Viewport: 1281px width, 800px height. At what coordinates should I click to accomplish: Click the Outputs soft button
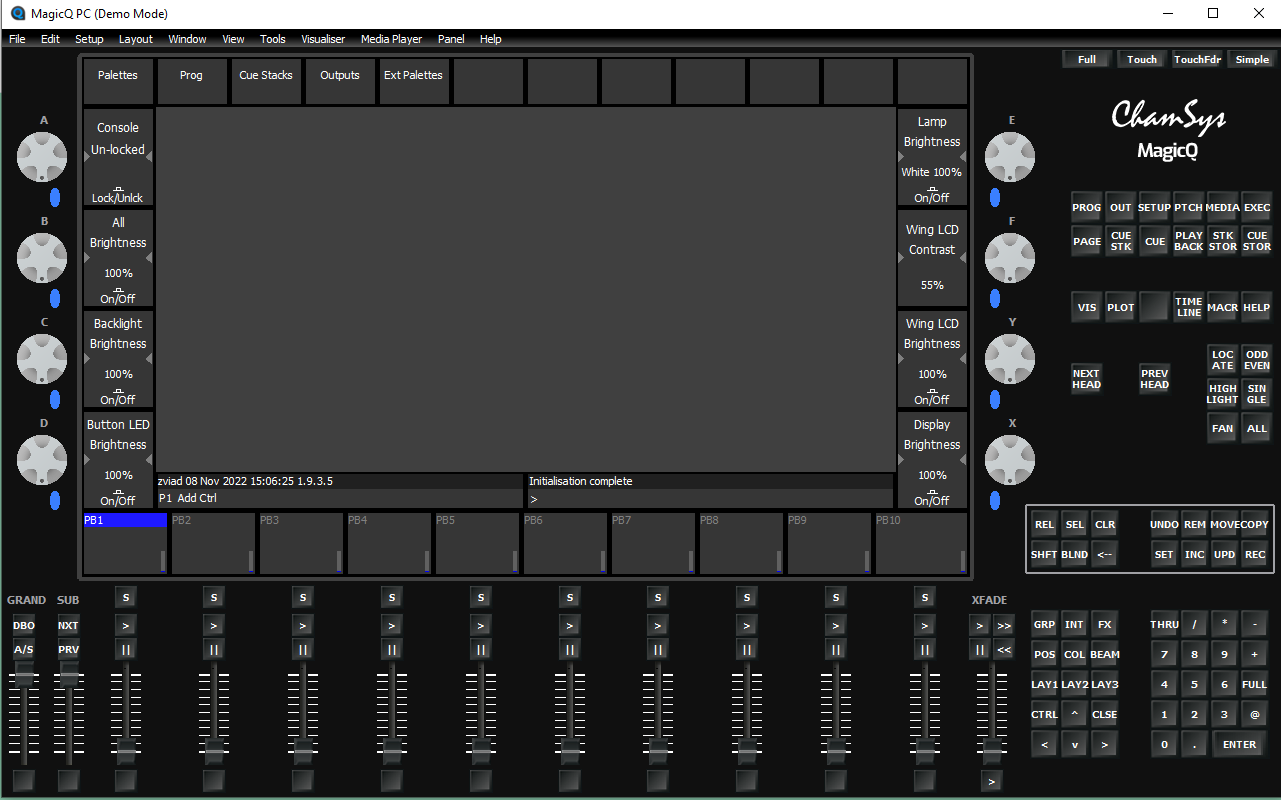tap(340, 81)
